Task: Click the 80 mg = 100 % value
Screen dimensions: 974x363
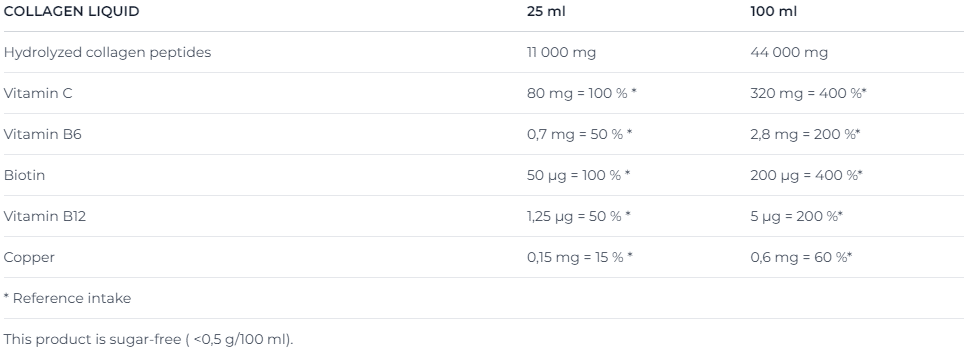Action: pyautogui.click(x=582, y=93)
